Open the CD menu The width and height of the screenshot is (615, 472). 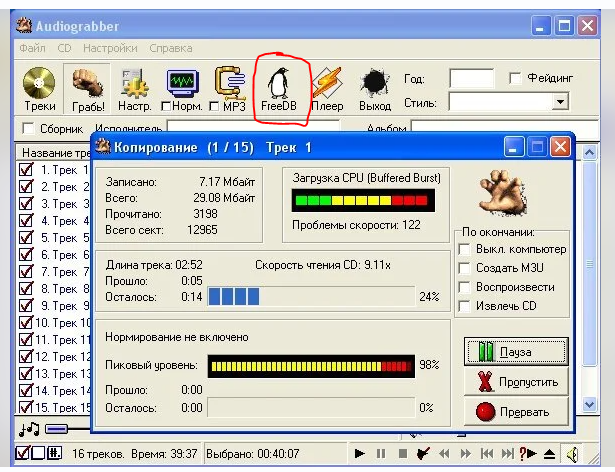64,48
